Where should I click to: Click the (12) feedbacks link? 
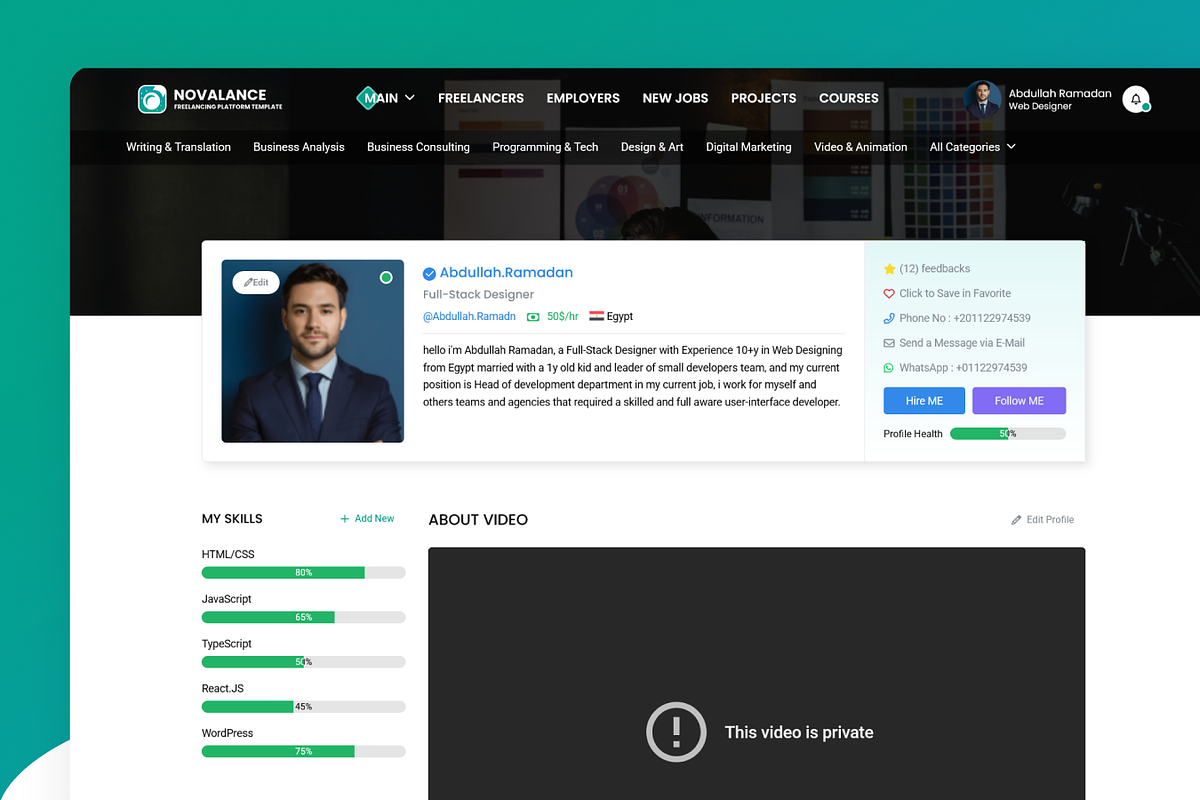point(935,269)
